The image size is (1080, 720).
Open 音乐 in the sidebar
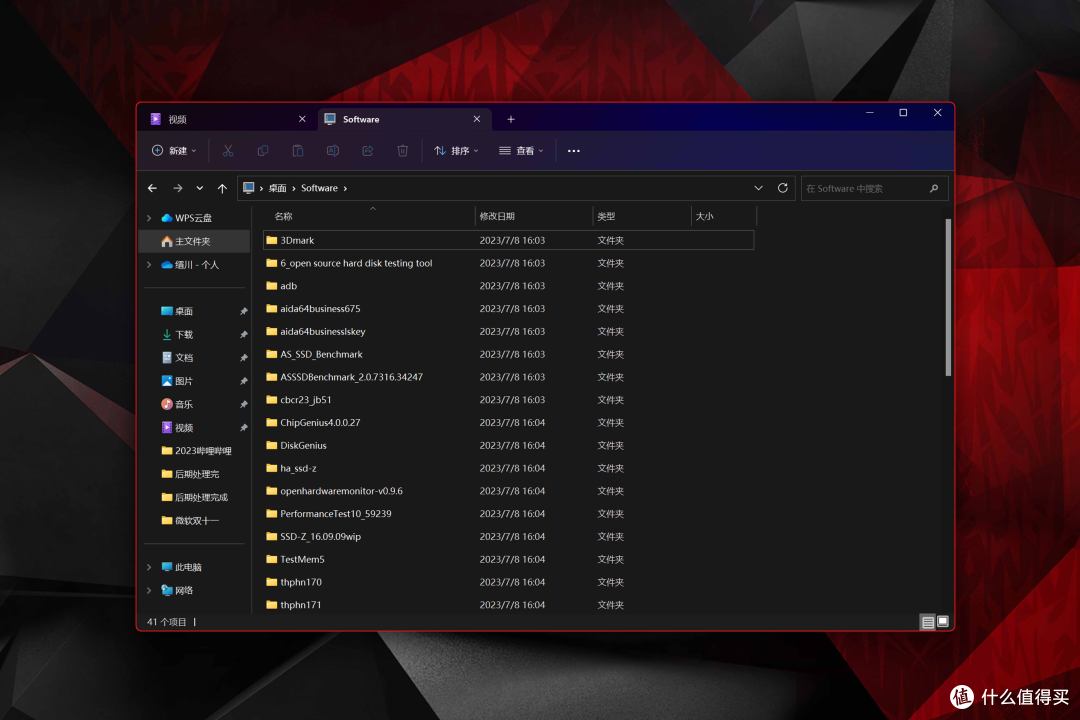(x=183, y=404)
